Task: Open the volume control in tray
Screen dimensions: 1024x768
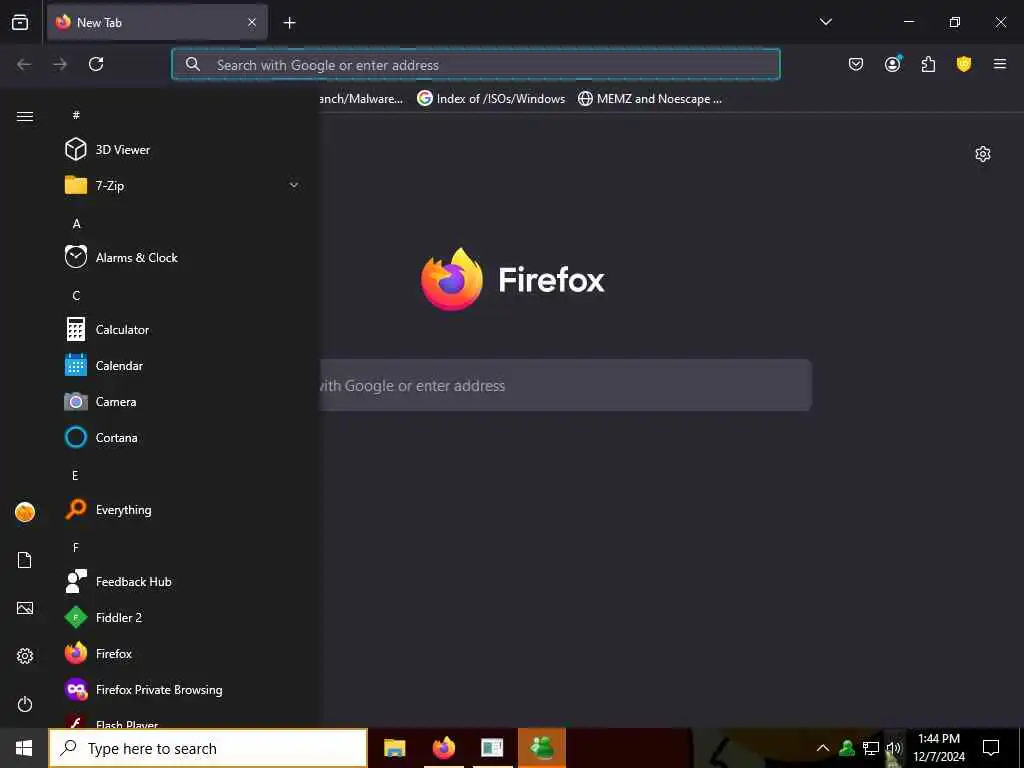Action: point(894,748)
